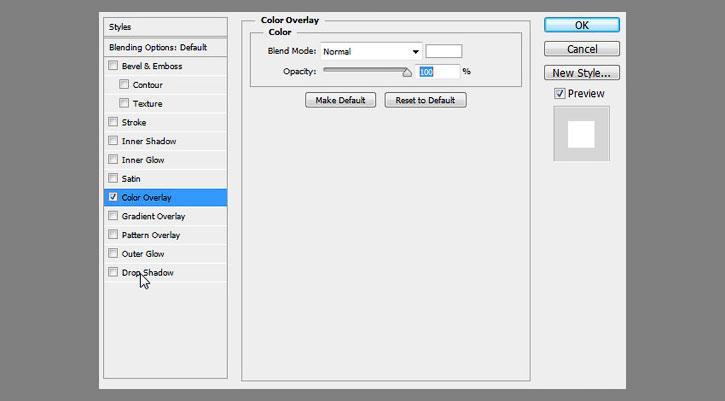Select the Inner Glow style label
This screenshot has height=401, width=725.
pyautogui.click(x=143, y=160)
